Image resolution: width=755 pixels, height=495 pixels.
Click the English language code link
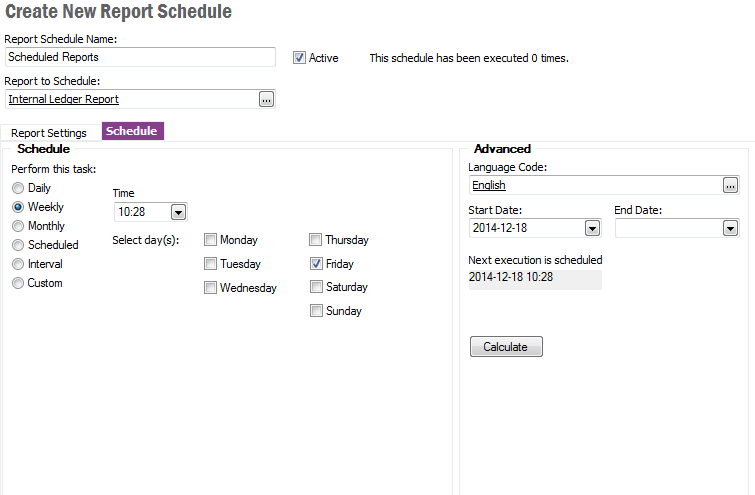pyautogui.click(x=489, y=185)
